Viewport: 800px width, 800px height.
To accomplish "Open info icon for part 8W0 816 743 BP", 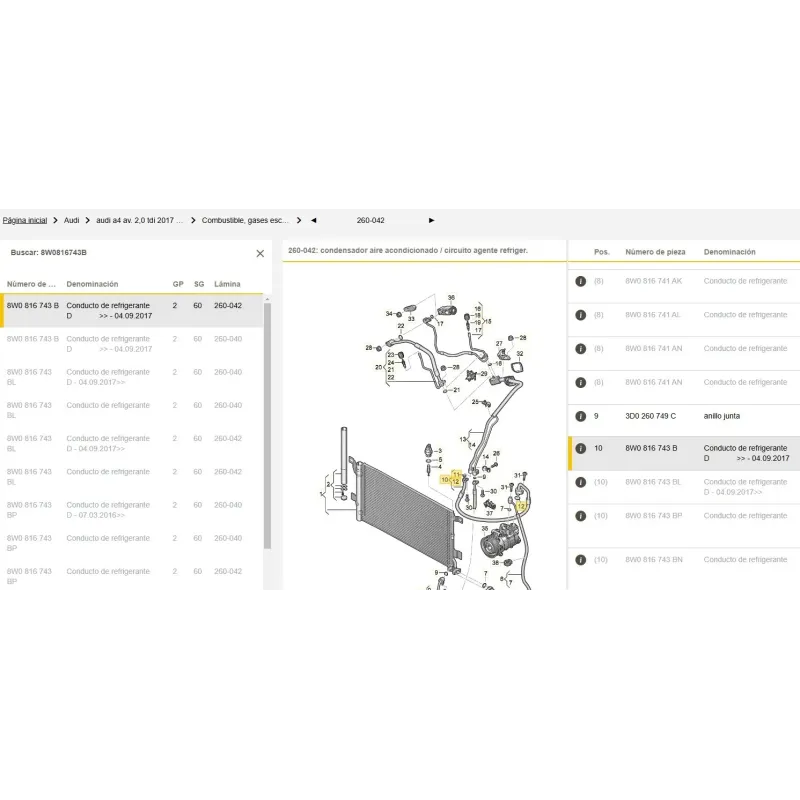I will (x=580, y=516).
